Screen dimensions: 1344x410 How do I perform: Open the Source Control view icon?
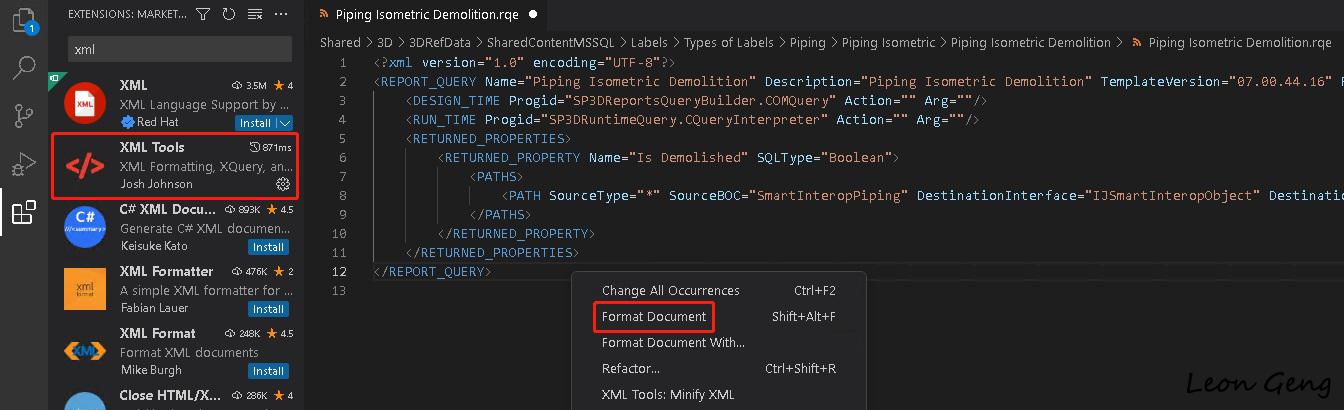pyautogui.click(x=24, y=115)
